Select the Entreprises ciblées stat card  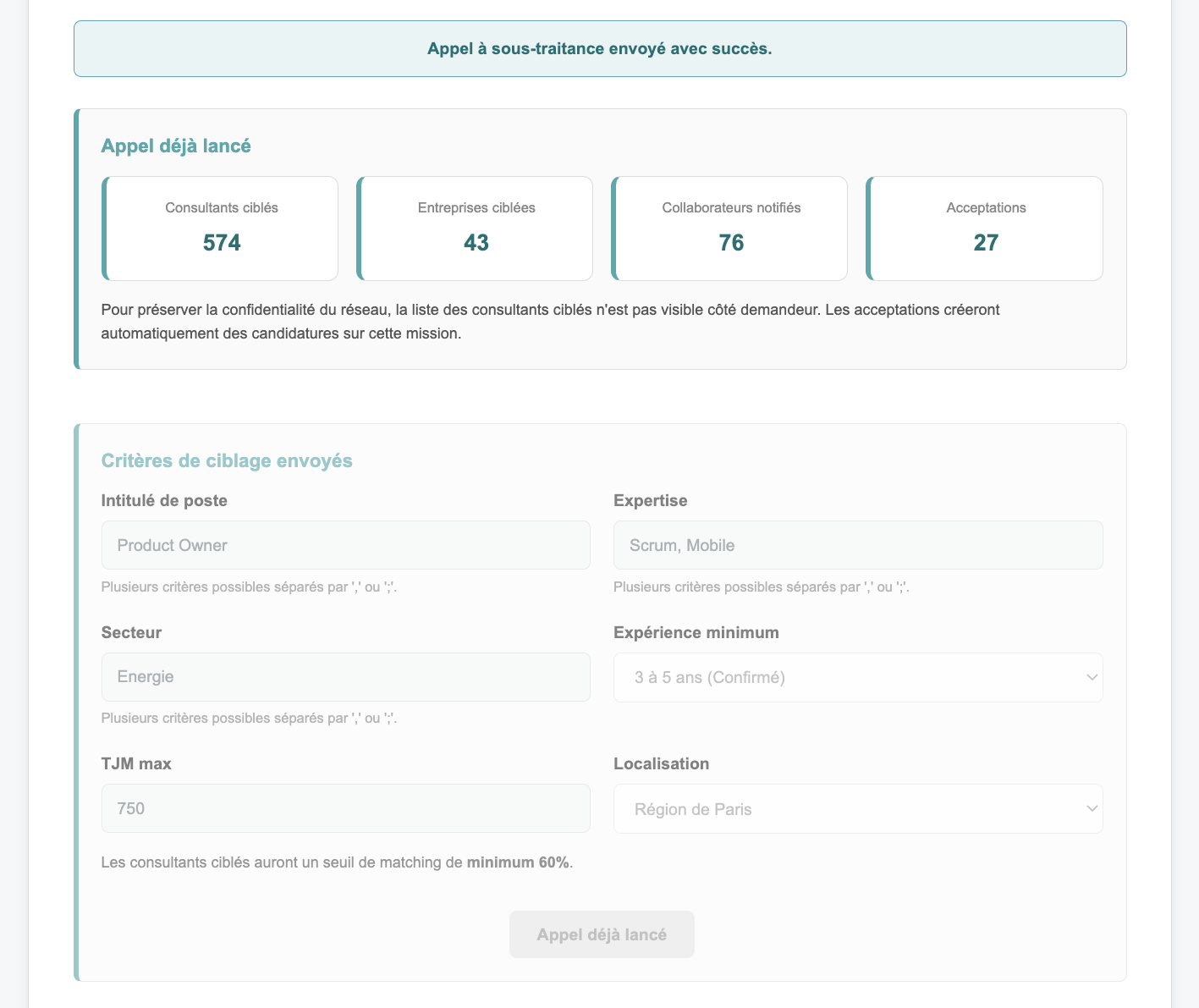tap(475, 229)
